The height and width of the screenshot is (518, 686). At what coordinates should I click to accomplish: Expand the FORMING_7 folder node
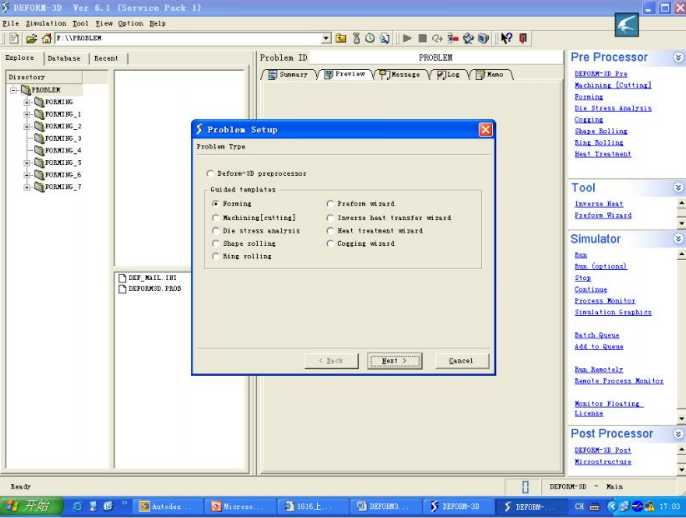click(27, 187)
